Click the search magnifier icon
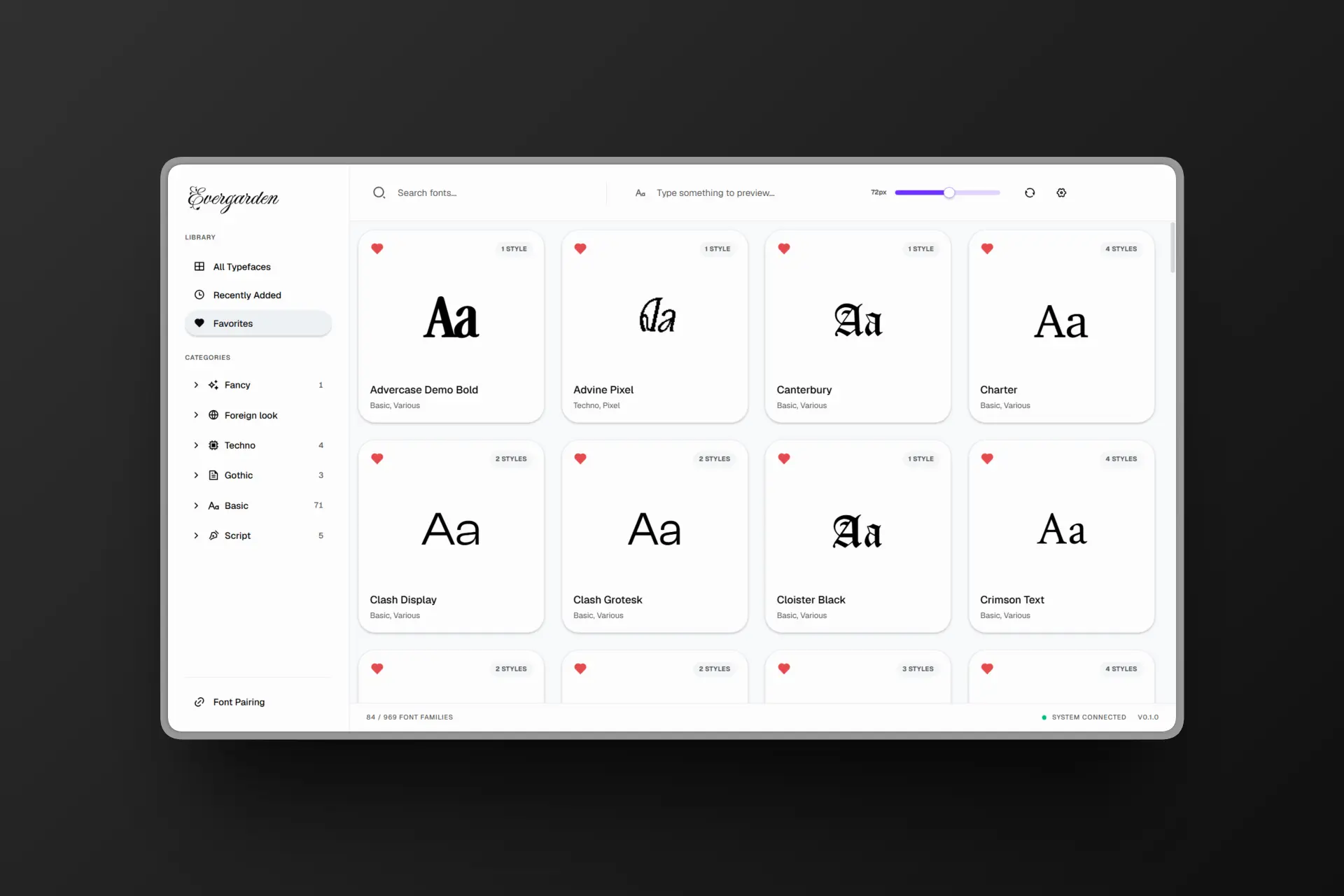 click(379, 192)
